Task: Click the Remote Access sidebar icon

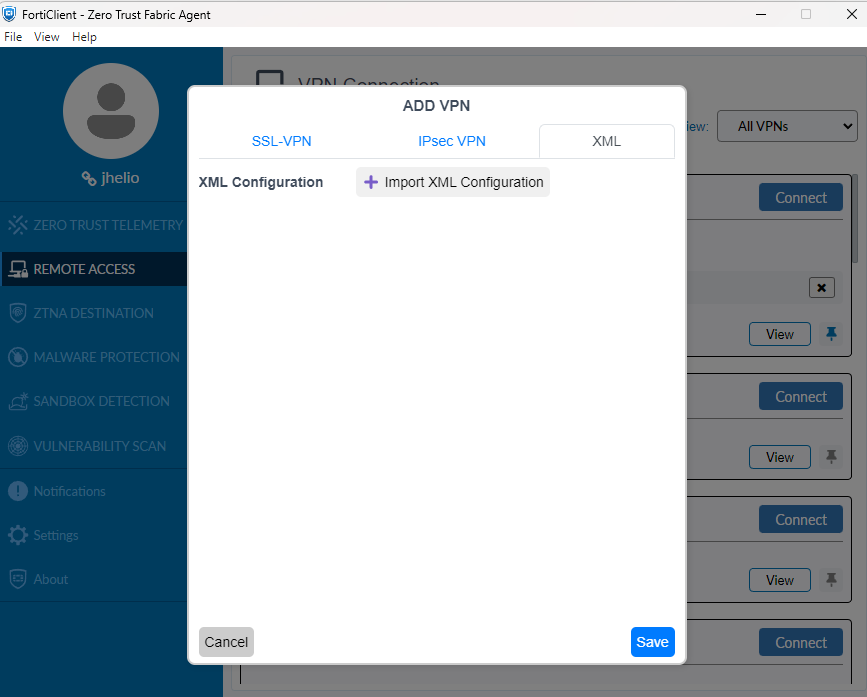Action: [x=18, y=269]
